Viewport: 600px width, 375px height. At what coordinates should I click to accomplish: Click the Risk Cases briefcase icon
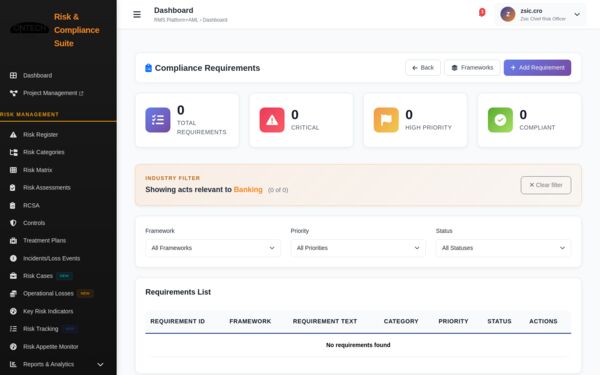[13, 276]
